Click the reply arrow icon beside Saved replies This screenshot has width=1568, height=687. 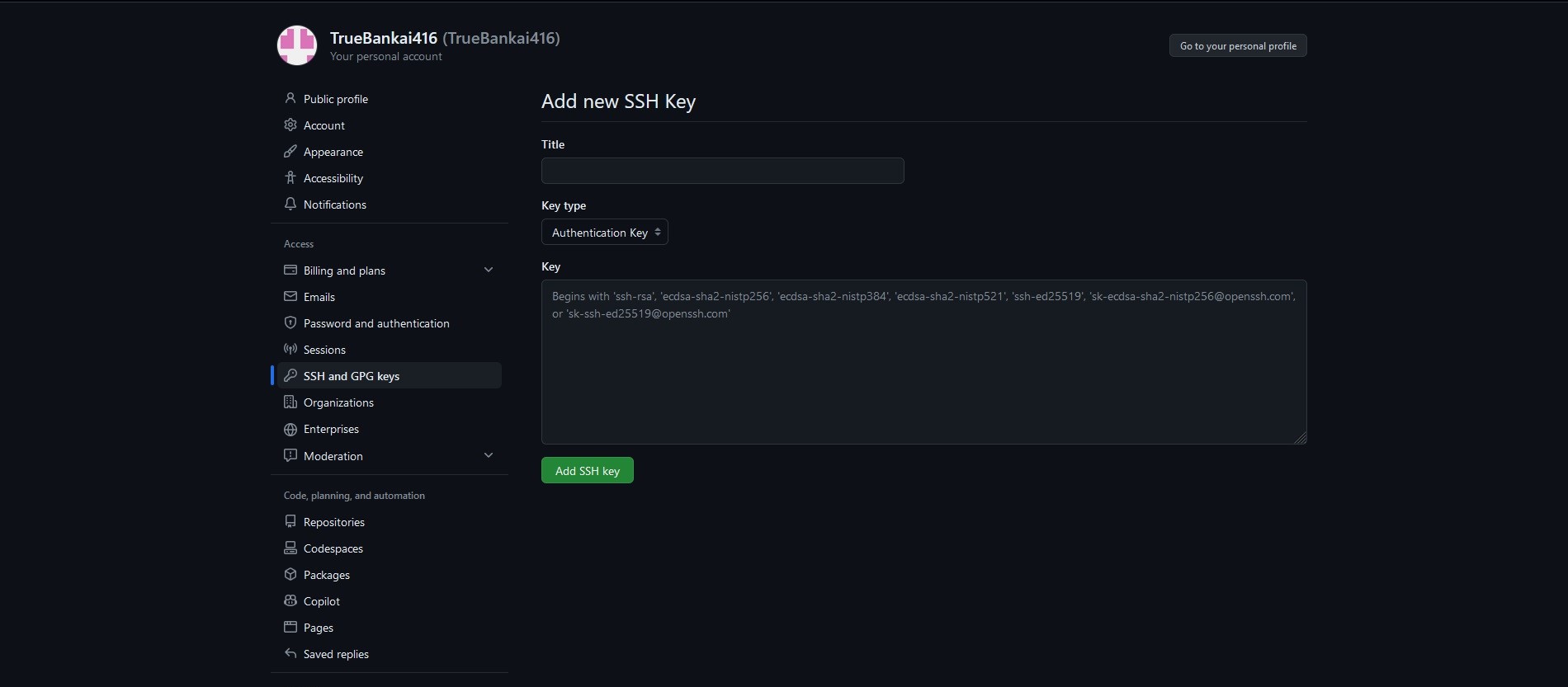(x=290, y=653)
